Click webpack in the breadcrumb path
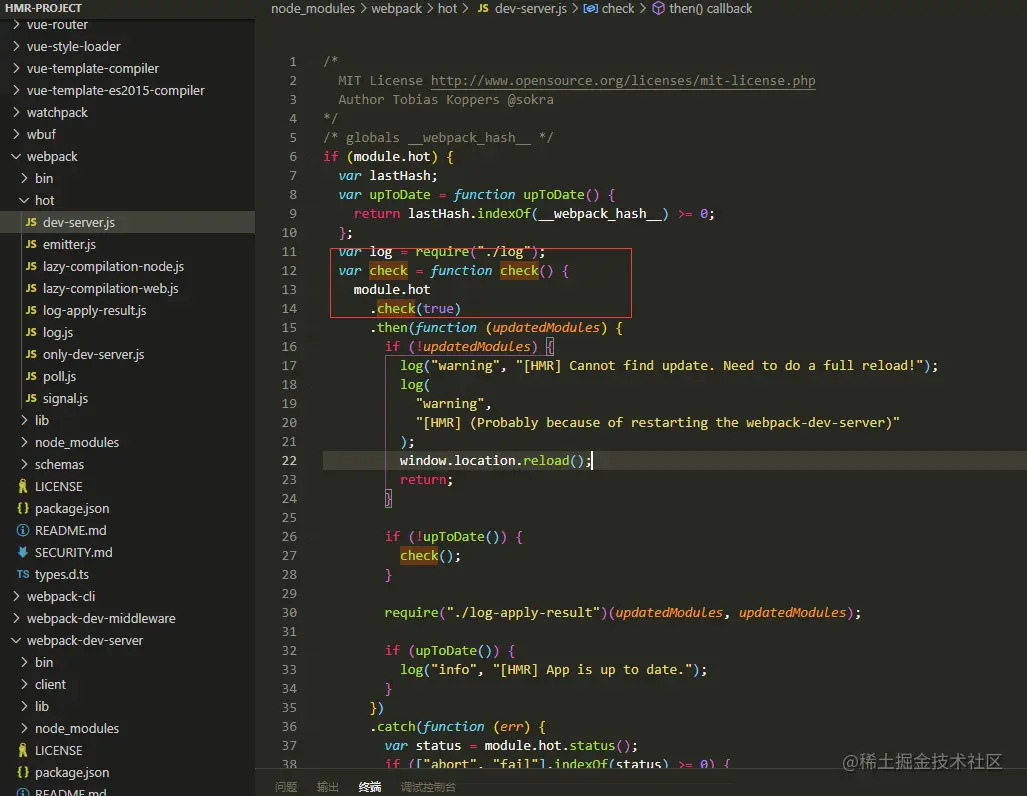The image size is (1027, 796). [396, 9]
